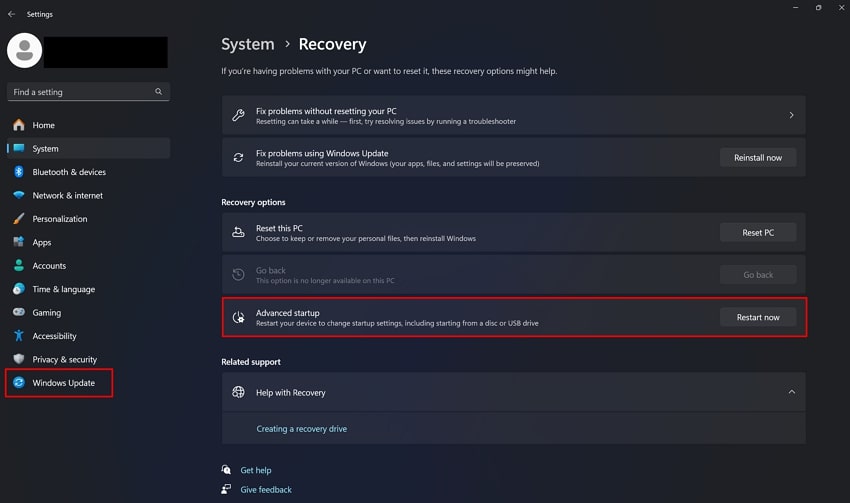The height and width of the screenshot is (503, 850).
Task: Click the Windows Update sync icon
Action: tap(18, 383)
